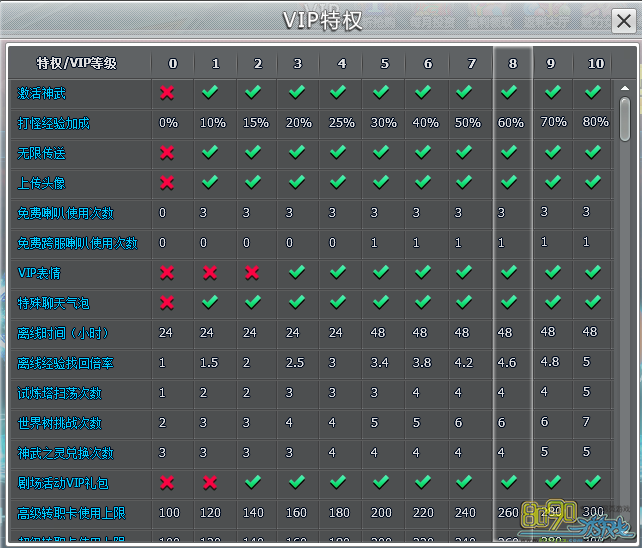Click the green check for 无限传送 at VIP 5
The width and height of the screenshot is (642, 548).
click(380, 153)
